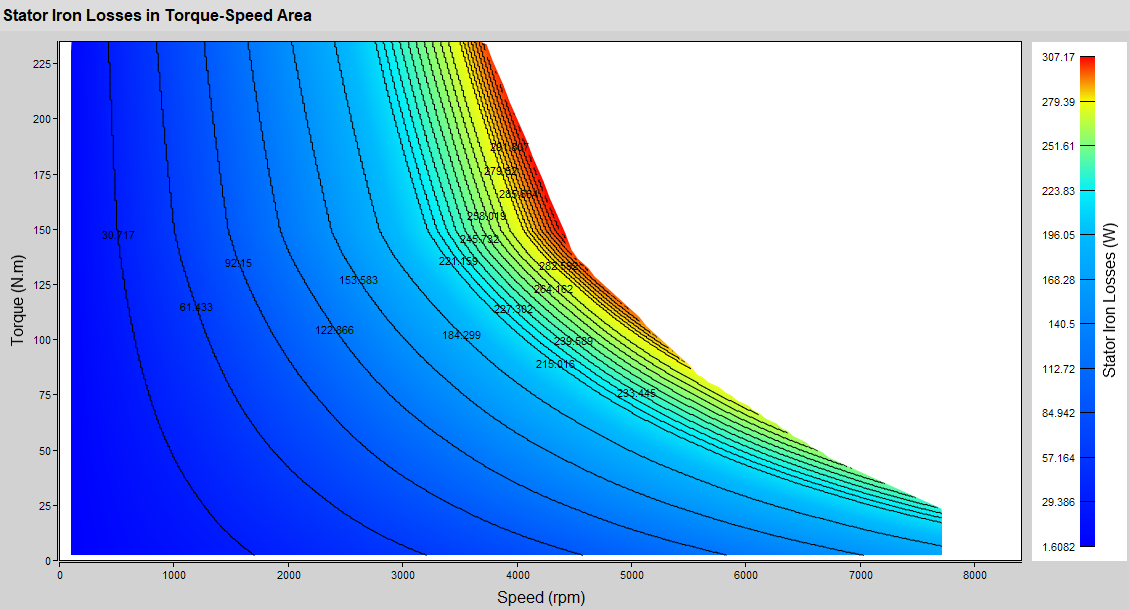Click the color scale gradient bar

[1087, 300]
